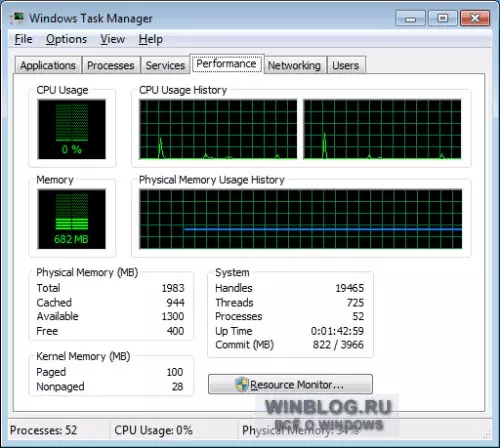The height and width of the screenshot is (448, 500).
Task: Click the shield icon on Resource Monitor button
Action: 242,384
